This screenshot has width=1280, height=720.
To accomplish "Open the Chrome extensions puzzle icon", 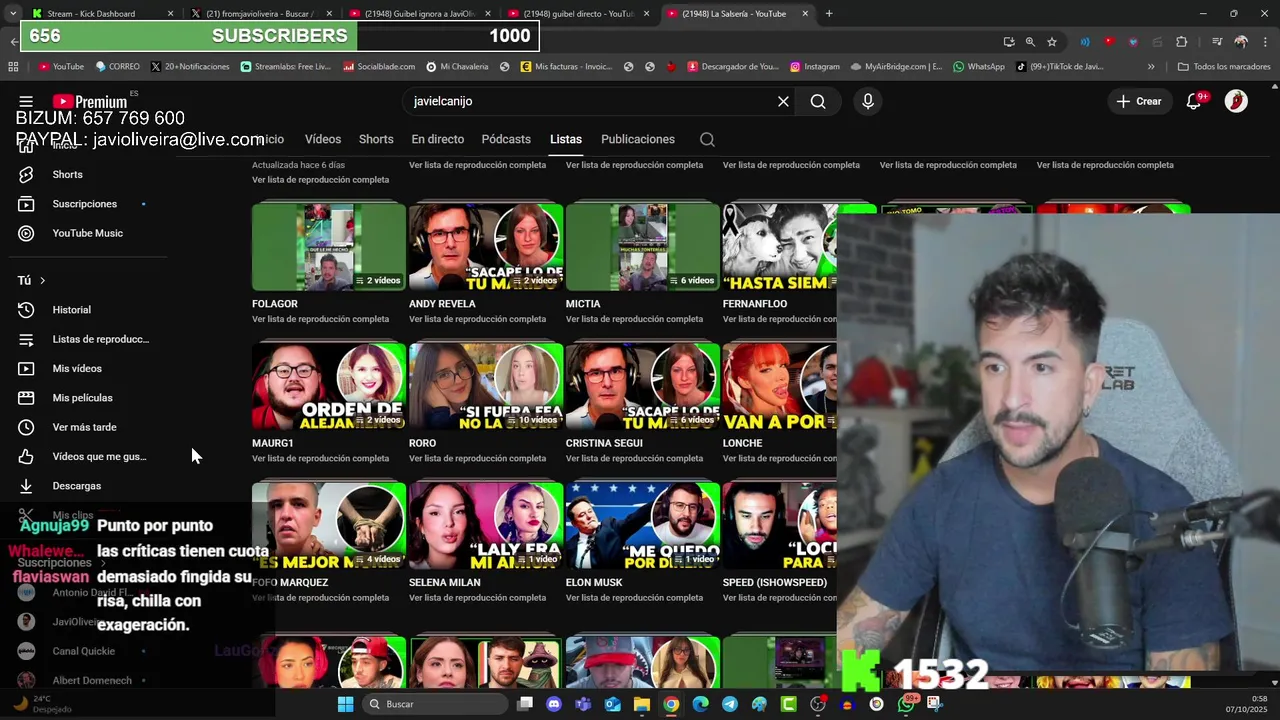I will (x=1182, y=41).
